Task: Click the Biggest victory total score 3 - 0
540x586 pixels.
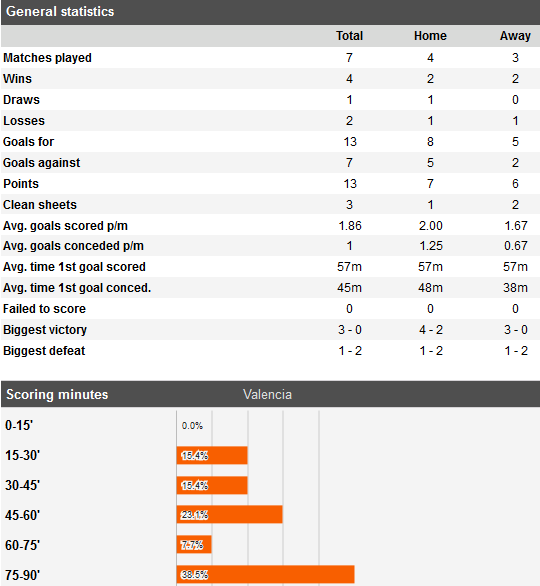Action: [350, 330]
